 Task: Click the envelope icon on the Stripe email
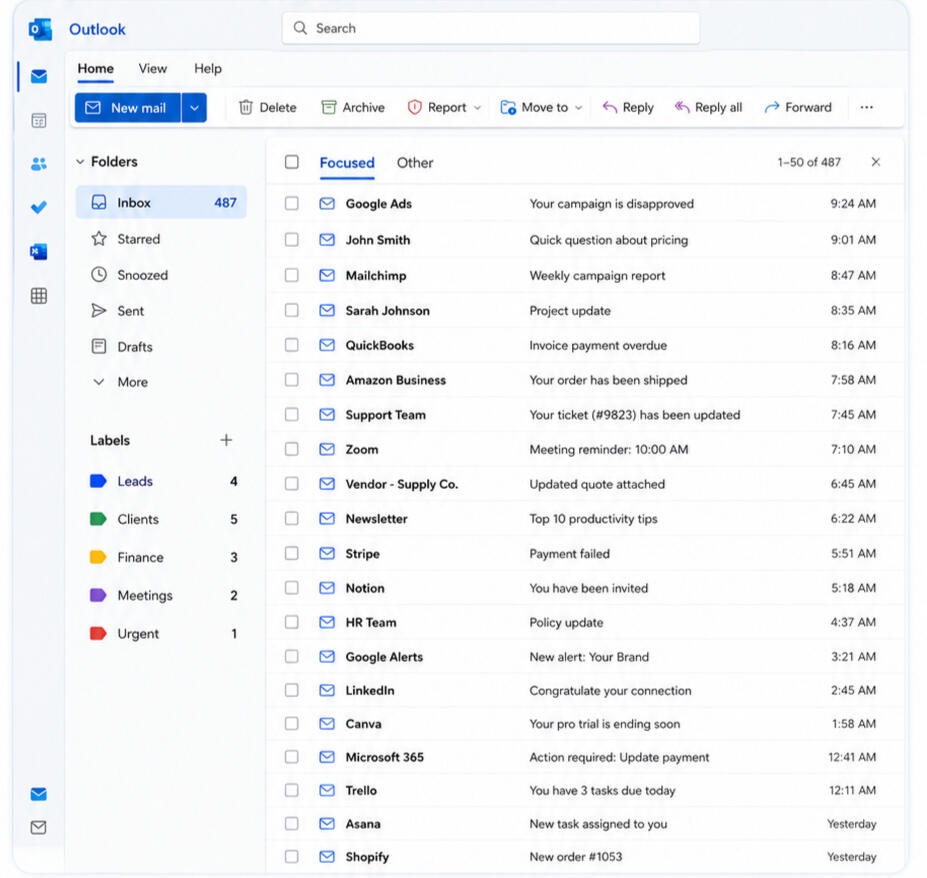(x=327, y=553)
